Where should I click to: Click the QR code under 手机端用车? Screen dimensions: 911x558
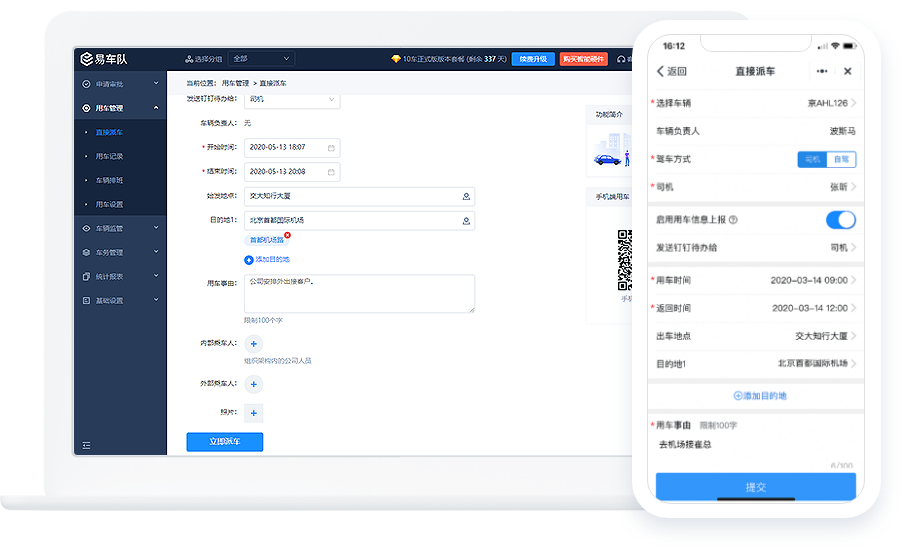[625, 260]
